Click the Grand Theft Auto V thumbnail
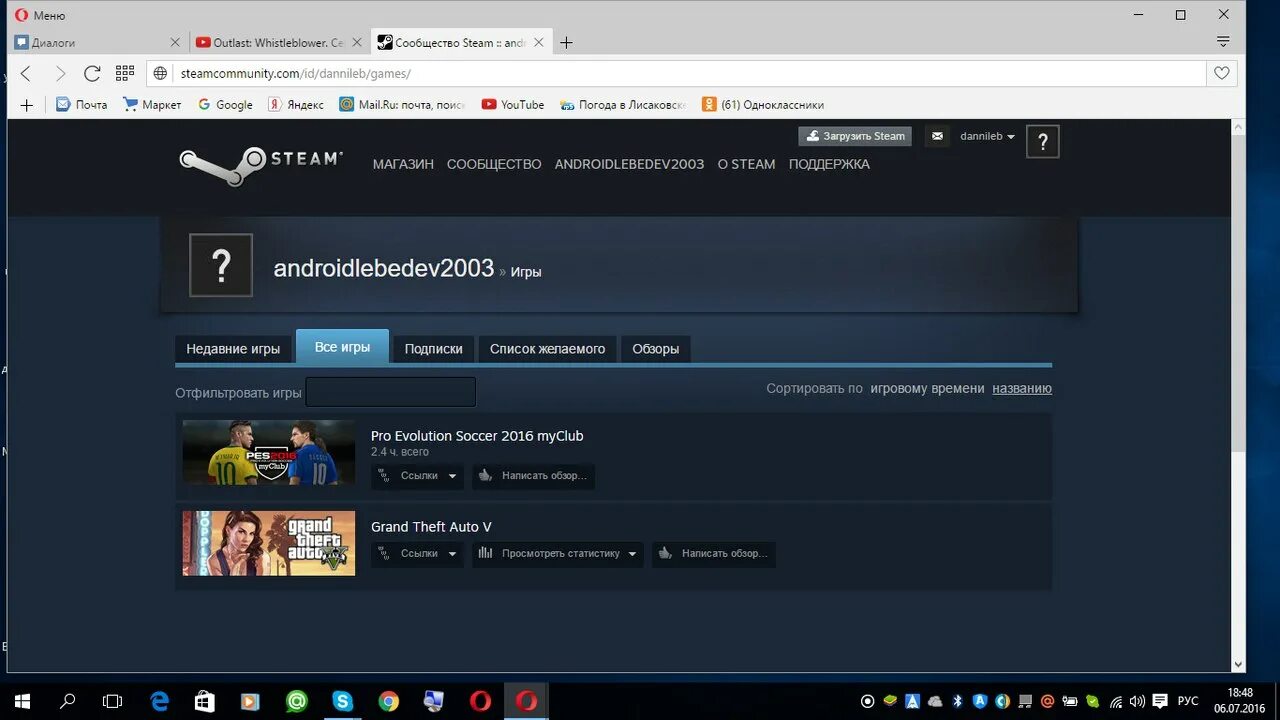The width and height of the screenshot is (1280, 720). coord(268,543)
